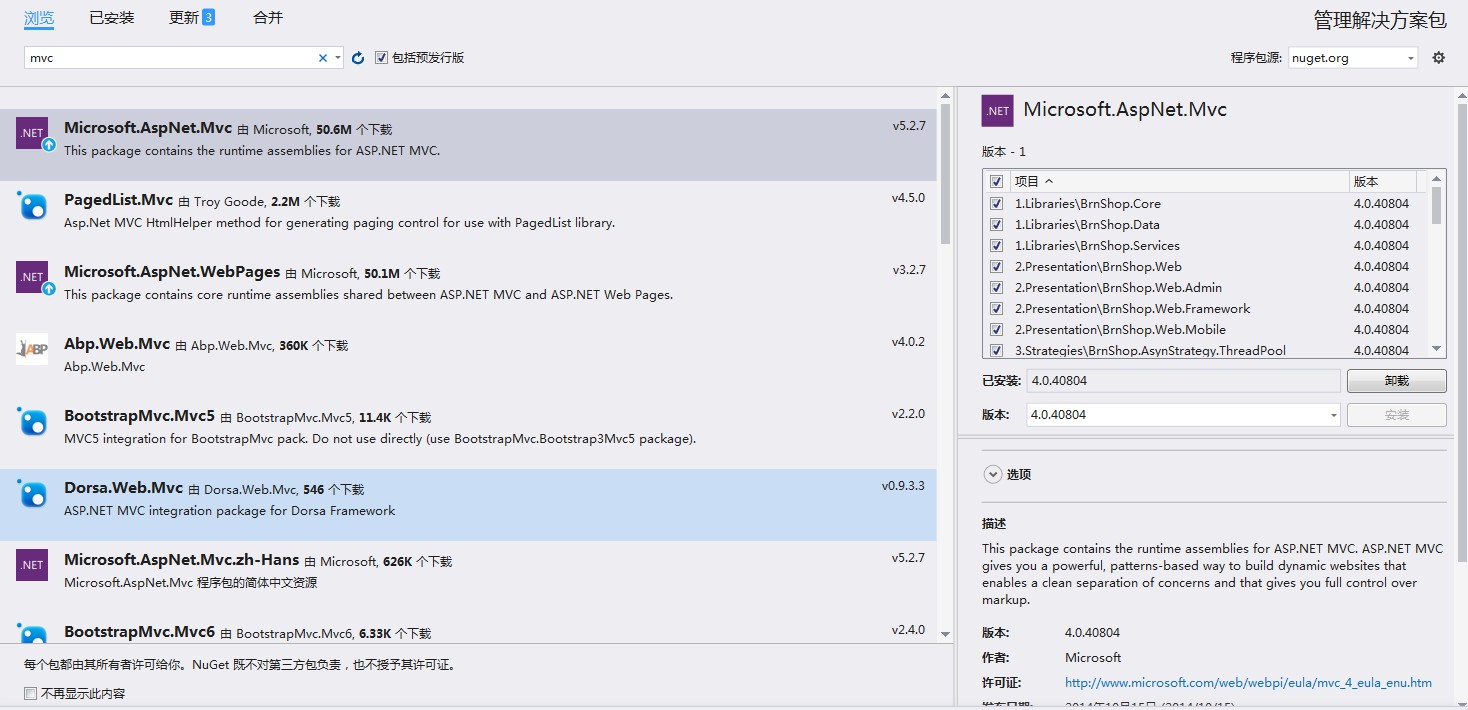Select the BootstrapMvc.Mvc6 package title

pos(140,632)
